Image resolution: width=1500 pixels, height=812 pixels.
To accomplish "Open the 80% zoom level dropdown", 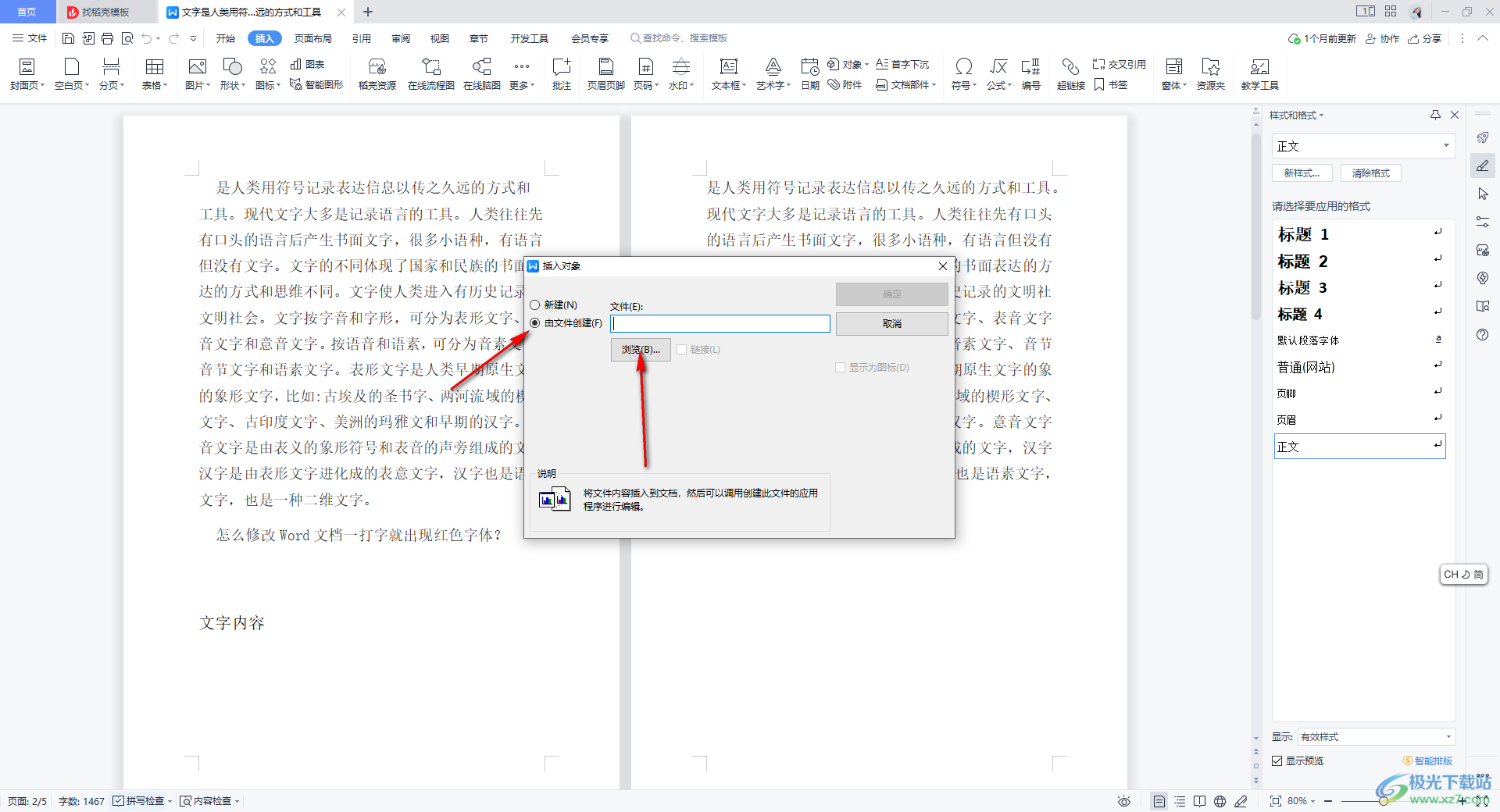I will pos(1302,801).
